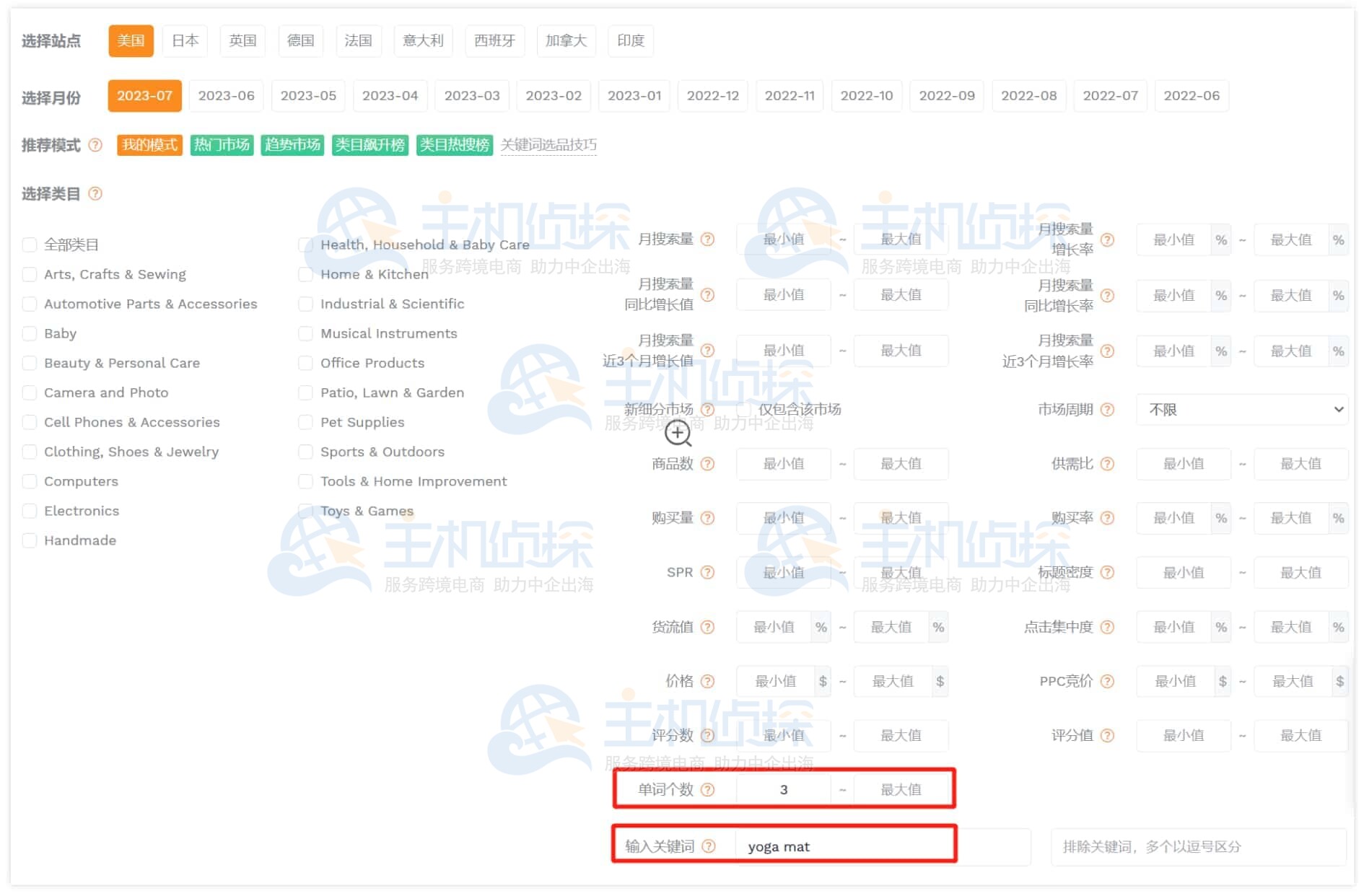Open the 市场周期 dropdown showing 不限
The width and height of the screenshot is (1364, 896).
pos(1241,409)
